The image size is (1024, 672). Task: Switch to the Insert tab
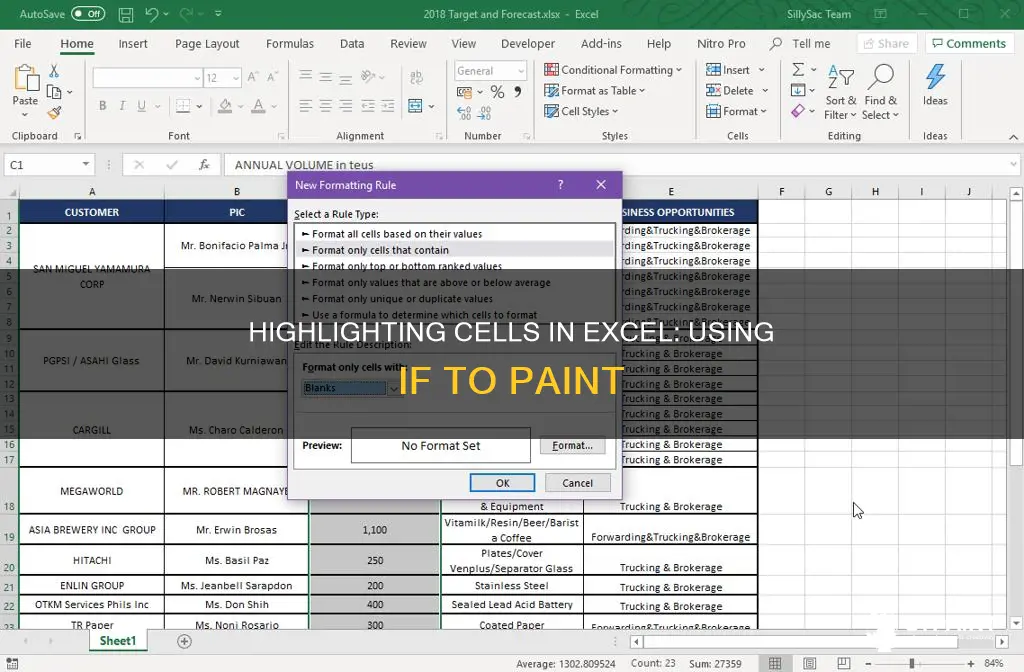[x=133, y=44]
